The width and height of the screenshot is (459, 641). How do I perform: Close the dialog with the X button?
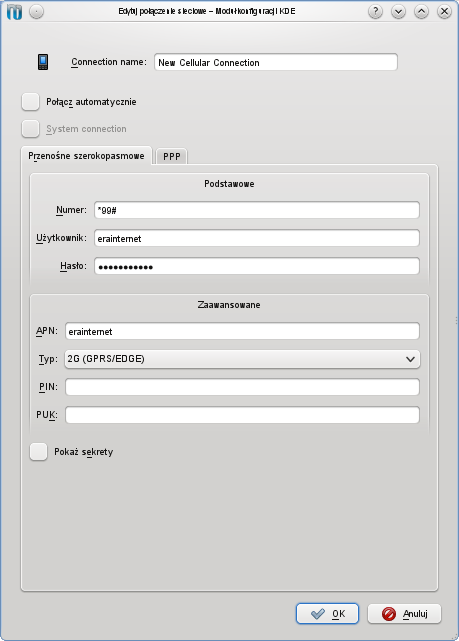tap(444, 11)
